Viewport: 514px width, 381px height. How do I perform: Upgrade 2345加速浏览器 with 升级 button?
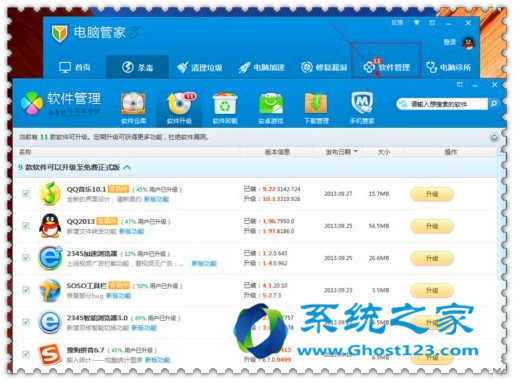tap(432, 258)
